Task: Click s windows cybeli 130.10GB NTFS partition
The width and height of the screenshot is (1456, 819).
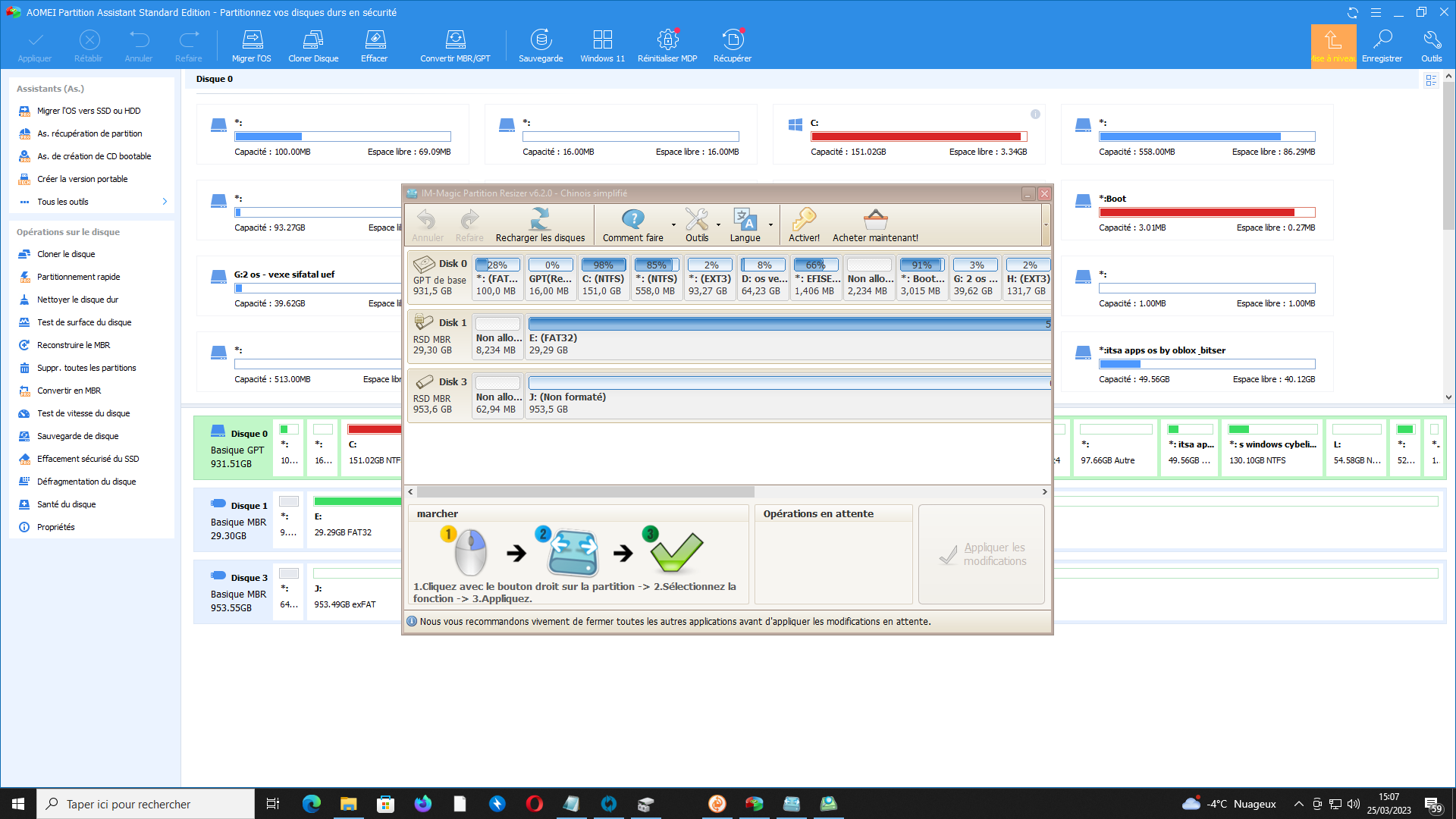Action: [x=1272, y=447]
